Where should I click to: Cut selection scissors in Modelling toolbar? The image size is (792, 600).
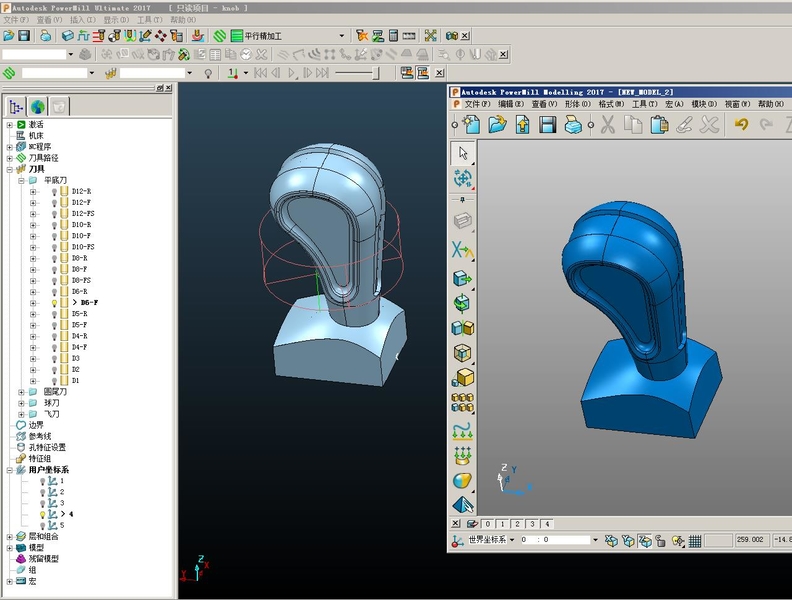click(x=608, y=124)
